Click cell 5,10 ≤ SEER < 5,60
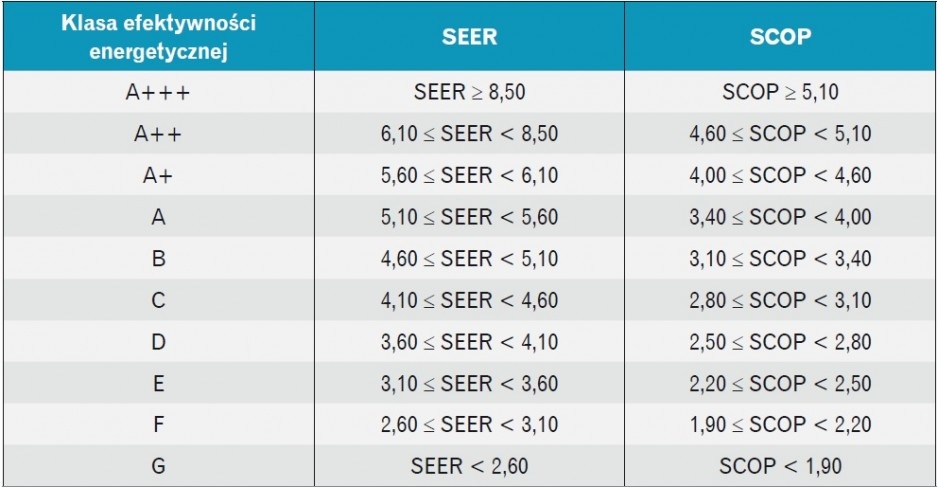Screen dimensions: 938x487 pyautogui.click(x=470, y=217)
